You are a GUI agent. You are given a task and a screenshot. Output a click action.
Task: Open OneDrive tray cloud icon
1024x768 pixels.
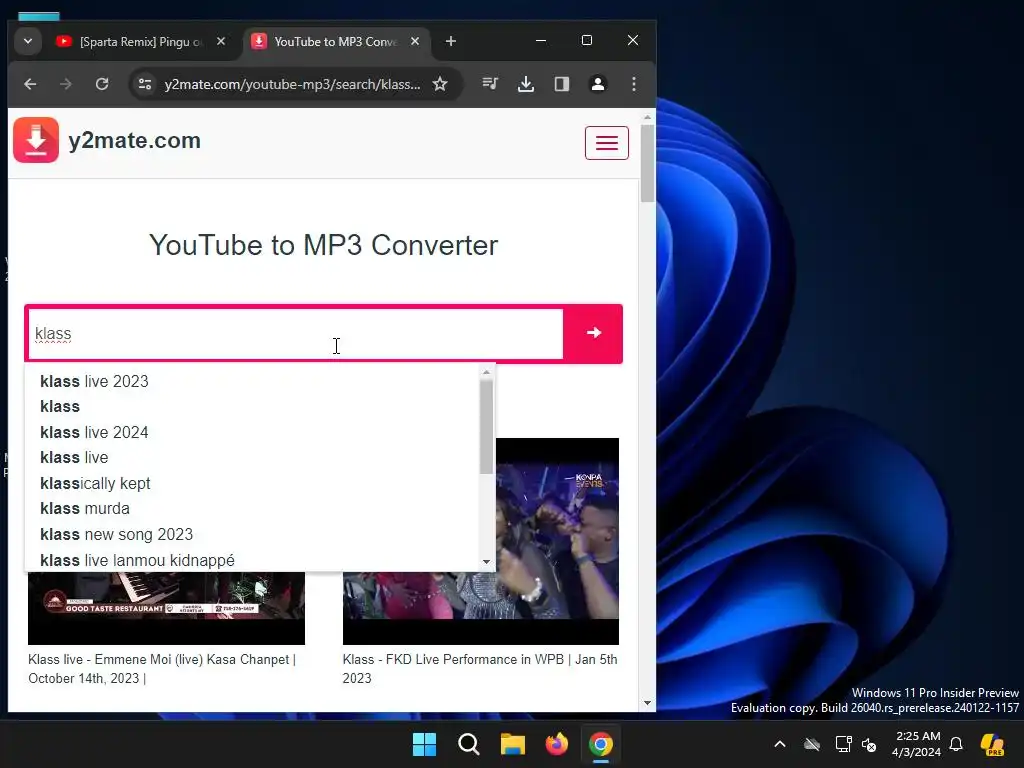pyautogui.click(x=812, y=744)
